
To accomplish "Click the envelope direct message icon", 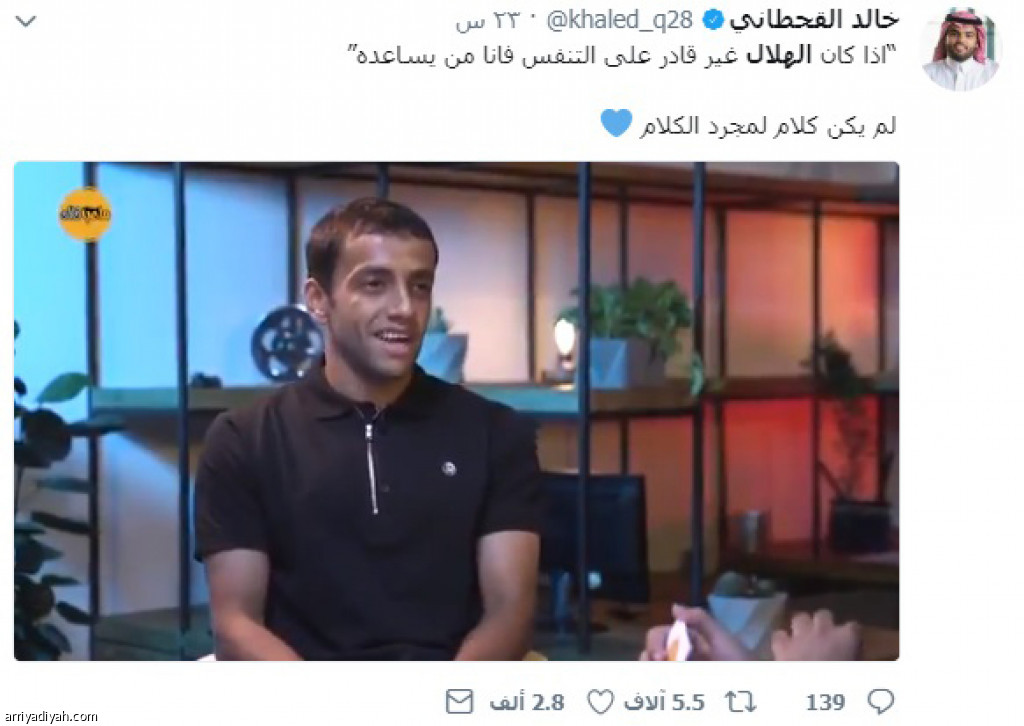I will (x=459, y=702).
